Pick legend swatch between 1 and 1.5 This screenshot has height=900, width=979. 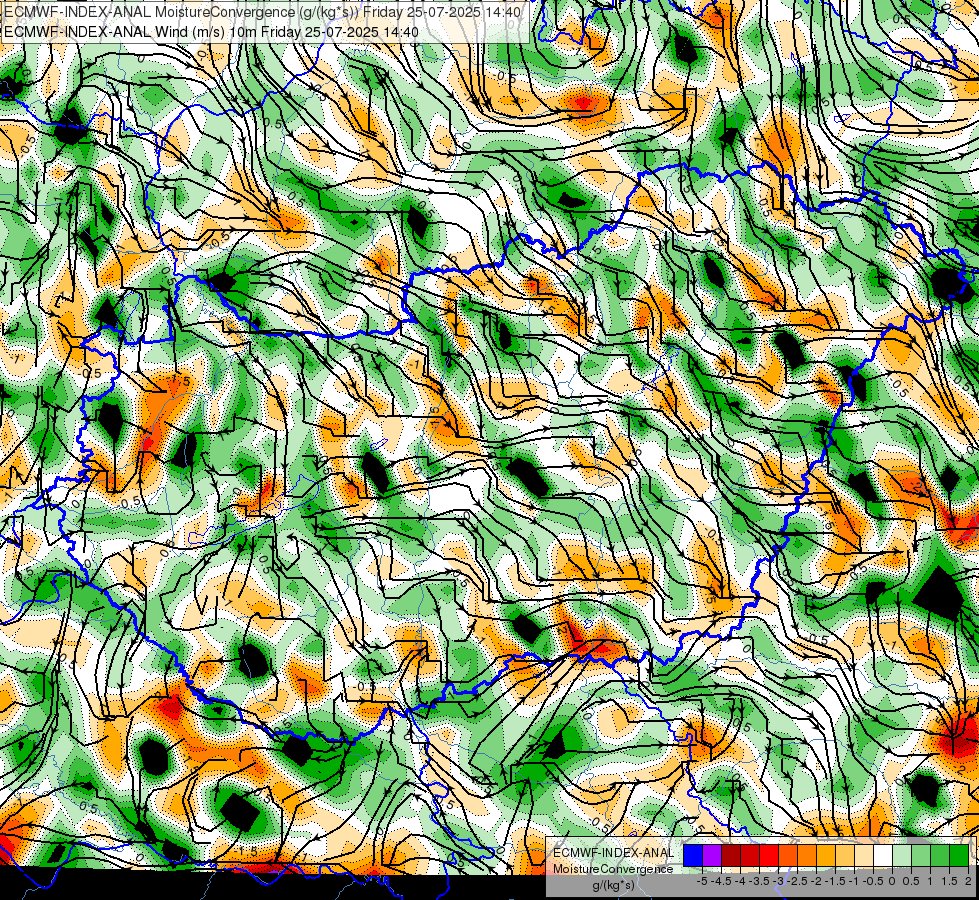pos(940,856)
